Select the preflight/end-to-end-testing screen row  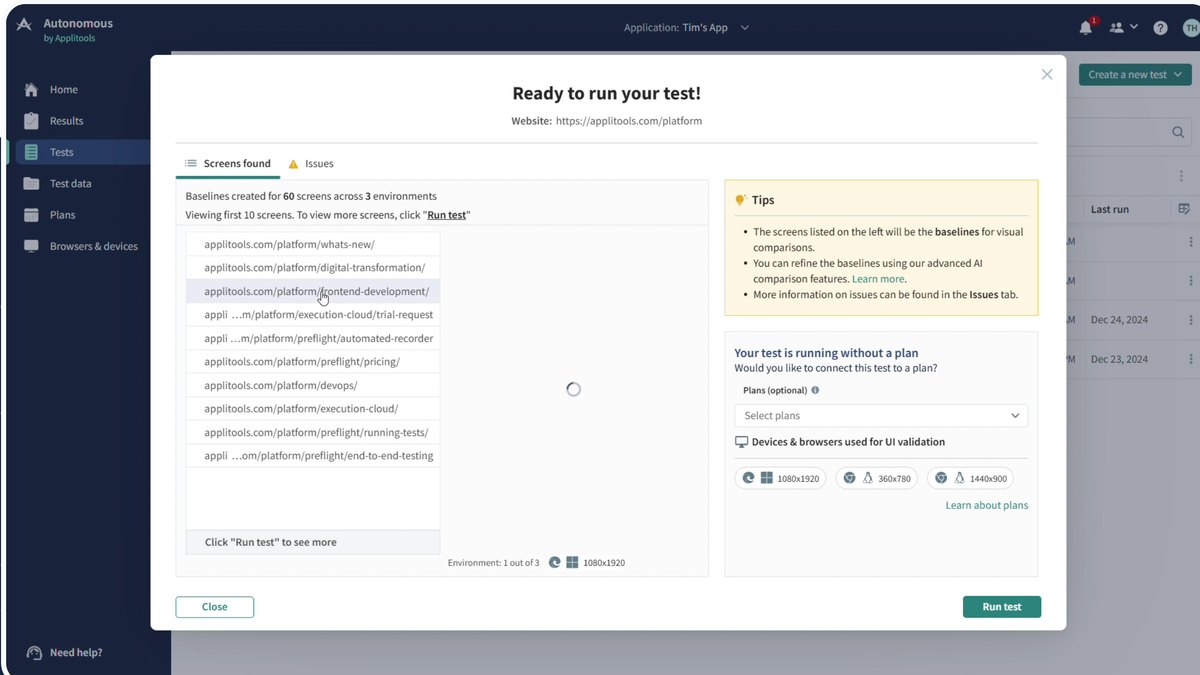pos(313,456)
